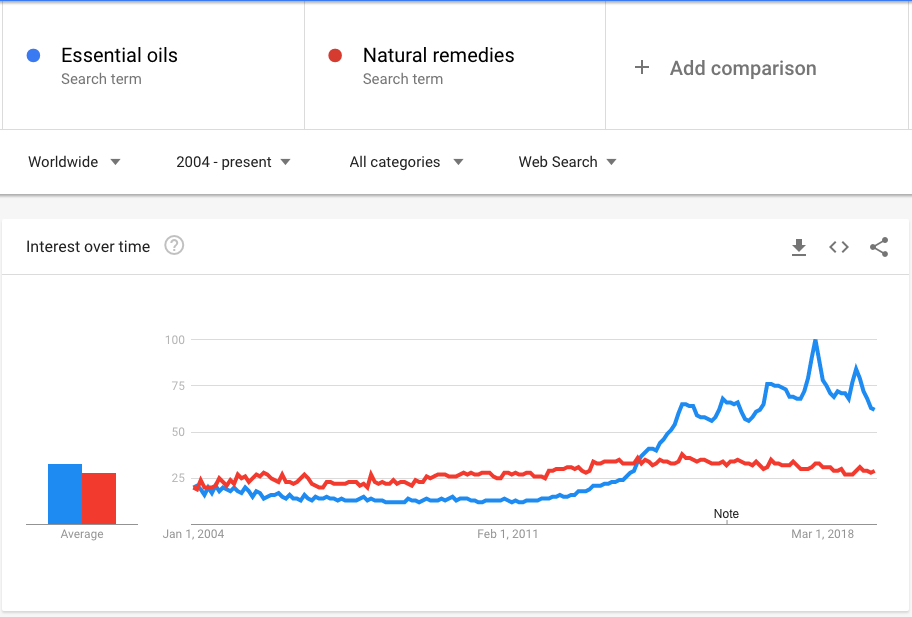Open the embed code icon
The height and width of the screenshot is (617, 912).
coord(839,247)
